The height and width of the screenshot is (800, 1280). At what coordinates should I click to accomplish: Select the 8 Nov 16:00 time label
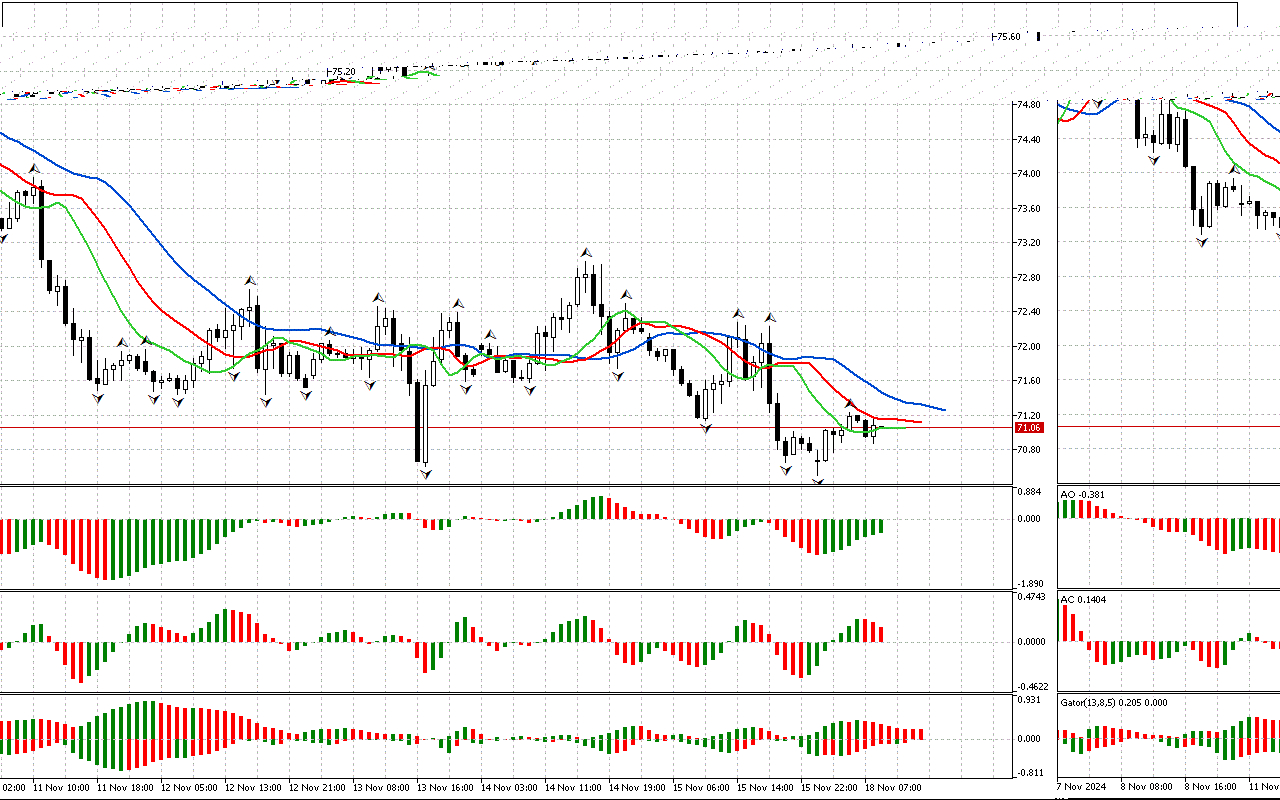coord(1210,788)
